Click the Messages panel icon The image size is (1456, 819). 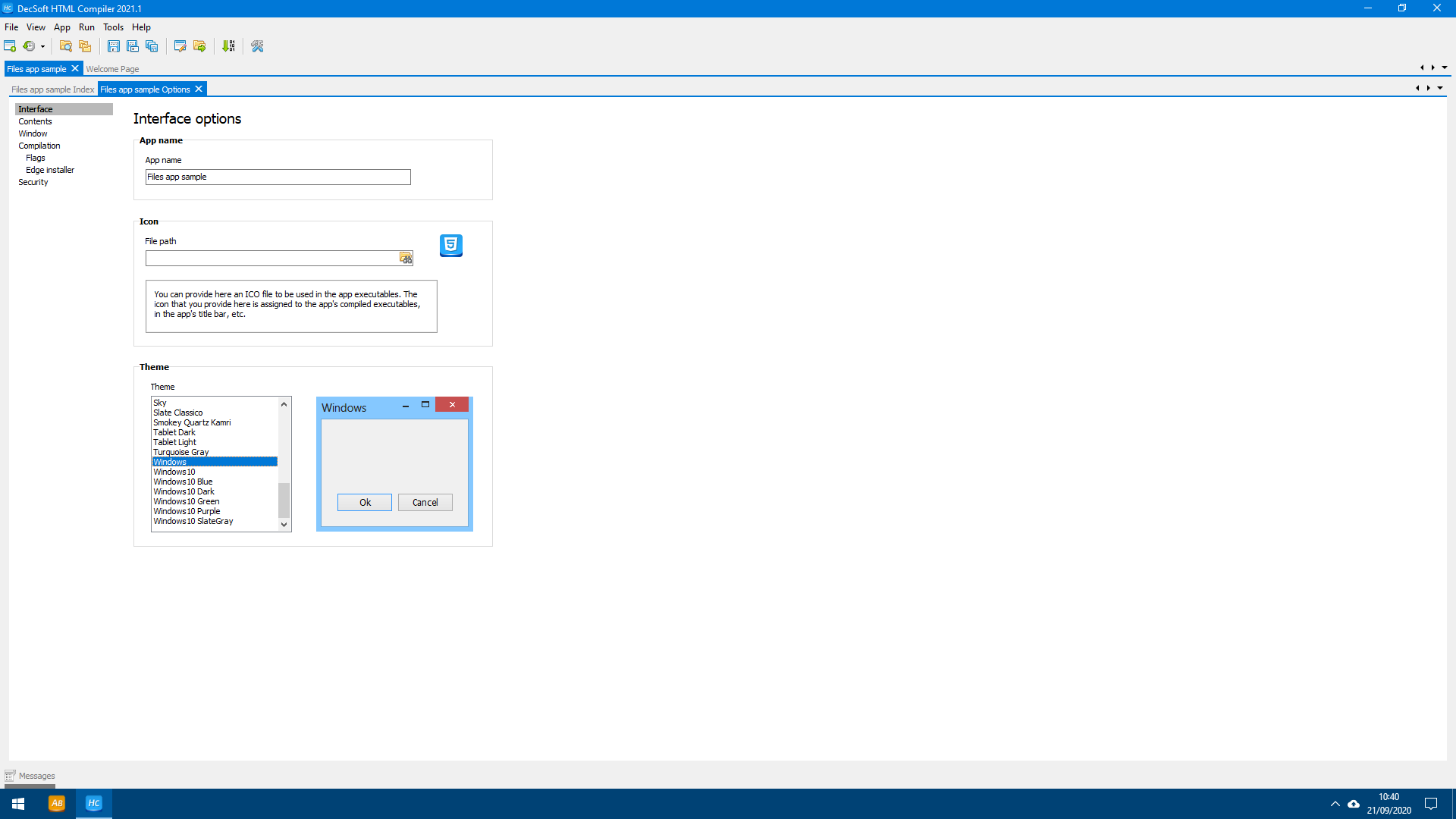point(10,776)
